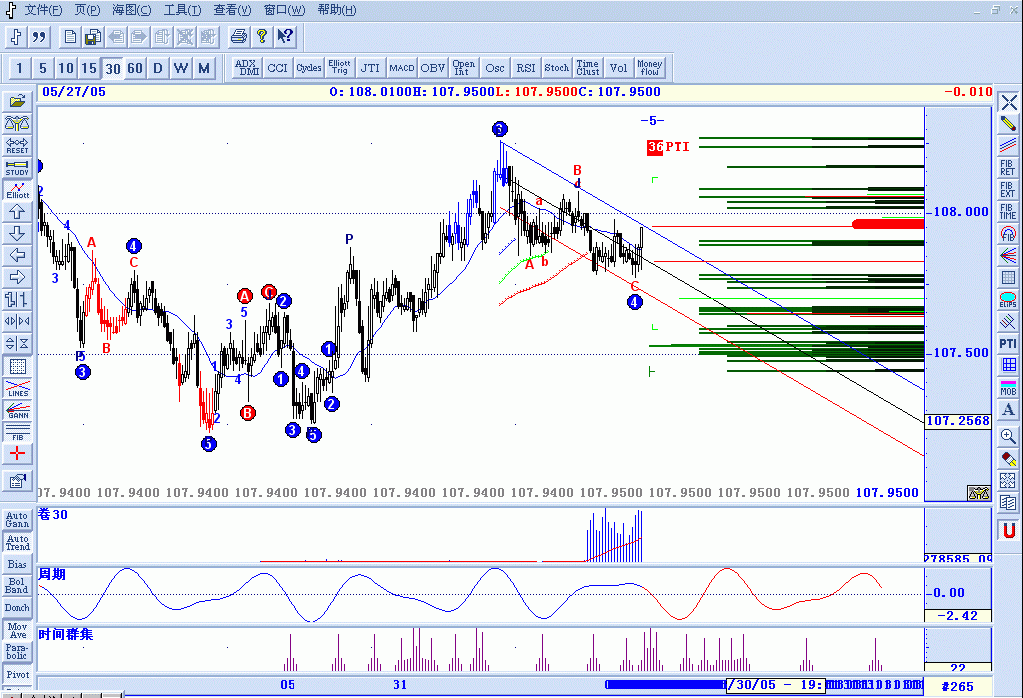Viewport: 1023px width, 698px height.
Task: Add the MACD indicator
Action: click(401, 68)
